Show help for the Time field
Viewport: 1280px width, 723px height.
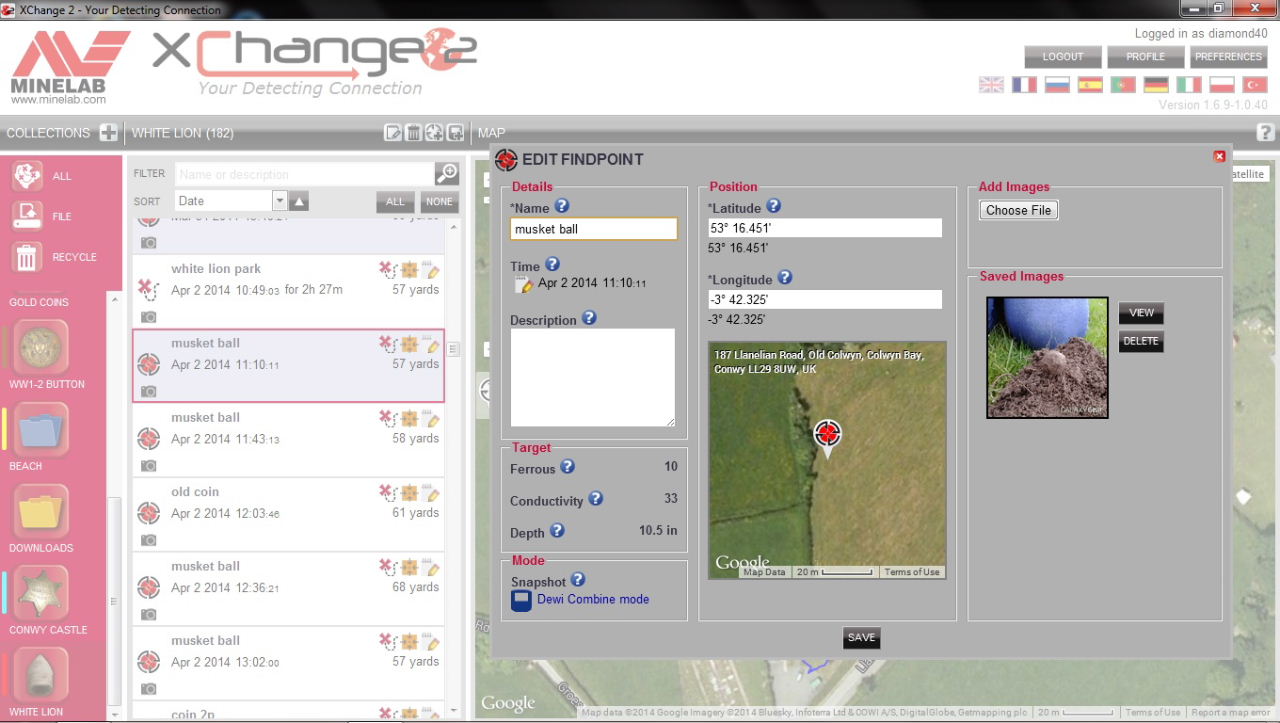tap(552, 265)
